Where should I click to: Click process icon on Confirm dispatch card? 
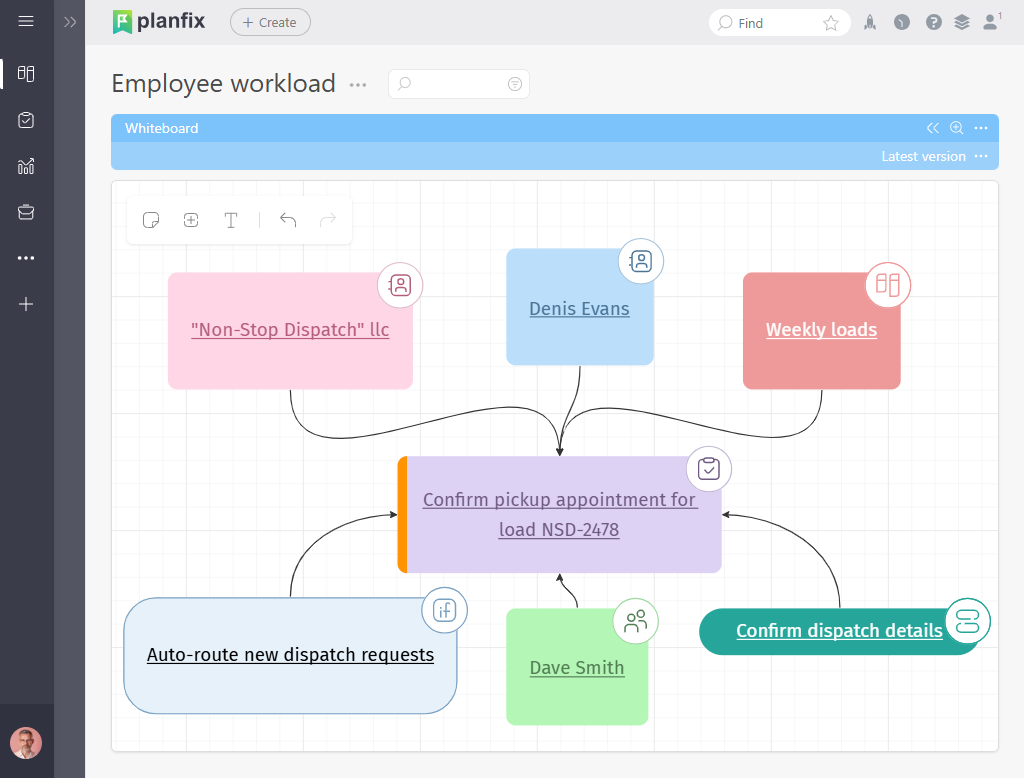click(967, 621)
